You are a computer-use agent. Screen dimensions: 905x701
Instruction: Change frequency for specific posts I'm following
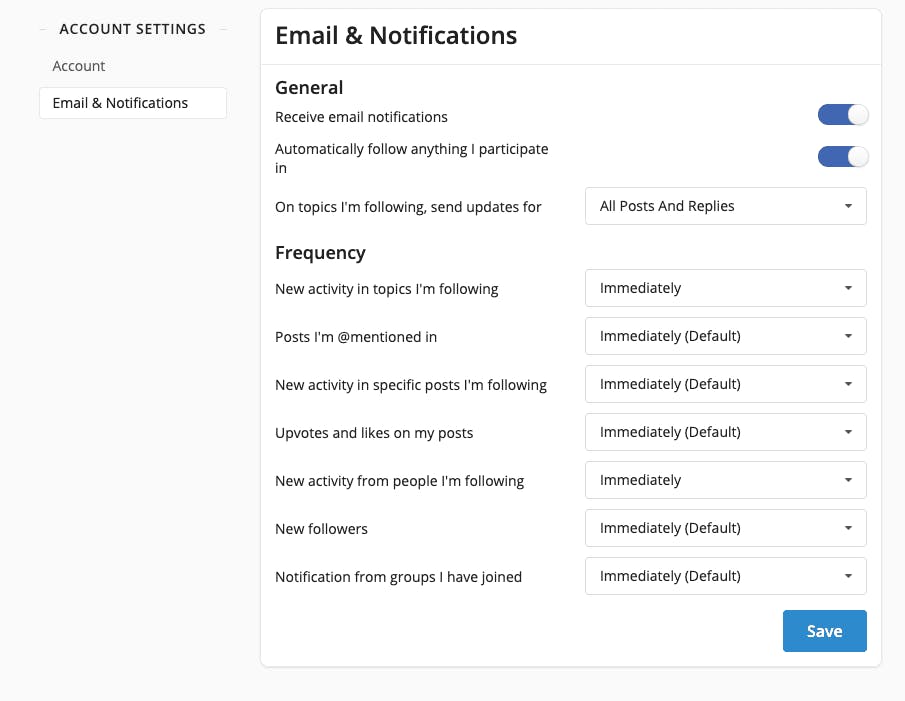[x=726, y=384]
